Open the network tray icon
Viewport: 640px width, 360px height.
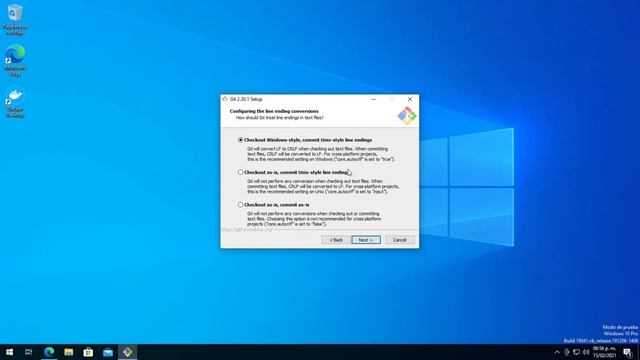point(576,352)
